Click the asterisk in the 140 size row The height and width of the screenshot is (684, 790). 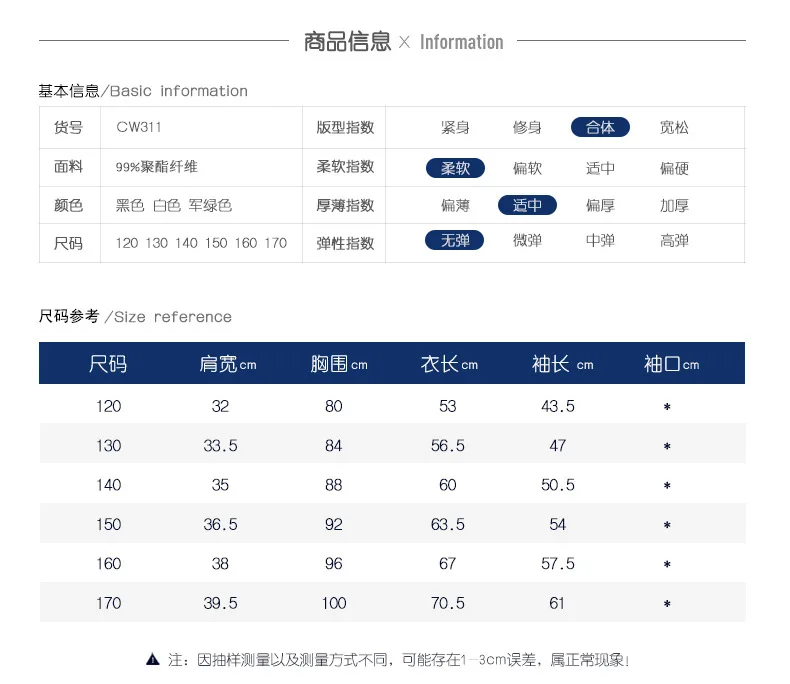[x=667, y=486]
